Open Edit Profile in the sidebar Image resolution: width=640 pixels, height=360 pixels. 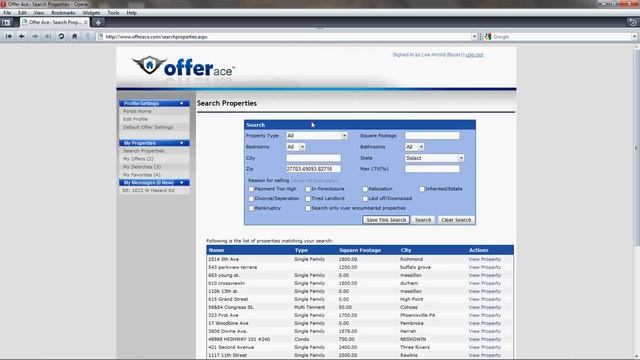point(135,119)
